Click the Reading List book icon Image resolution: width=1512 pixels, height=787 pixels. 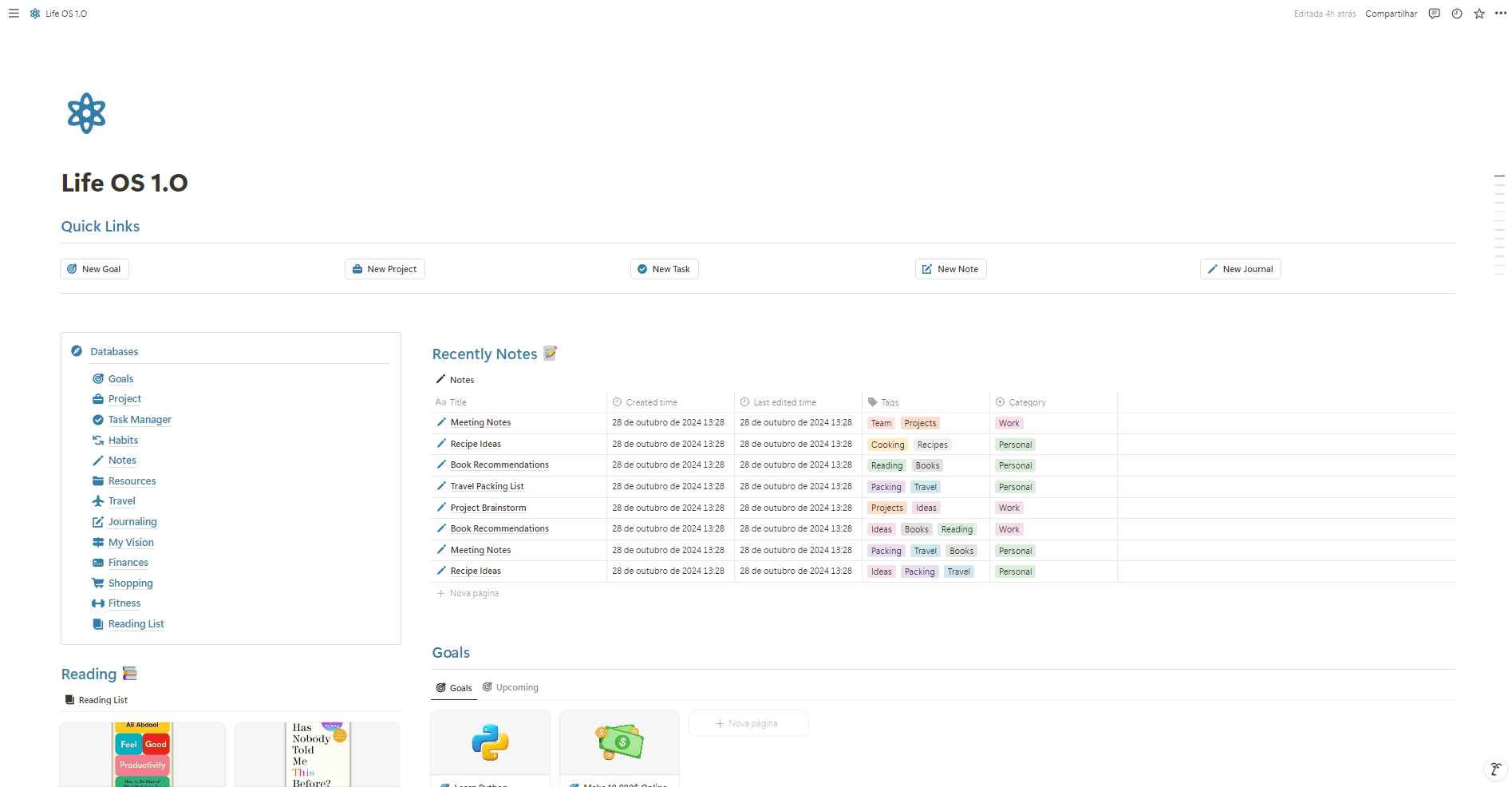pyautogui.click(x=98, y=624)
